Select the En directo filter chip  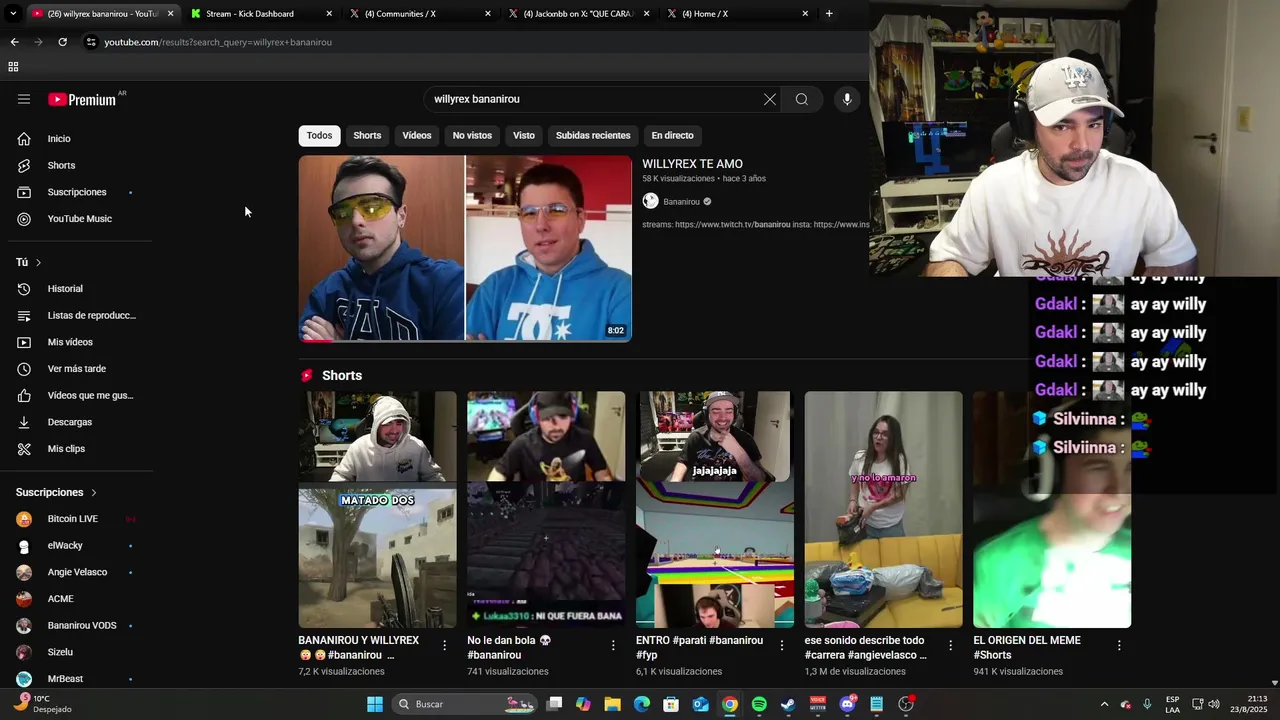click(672, 135)
